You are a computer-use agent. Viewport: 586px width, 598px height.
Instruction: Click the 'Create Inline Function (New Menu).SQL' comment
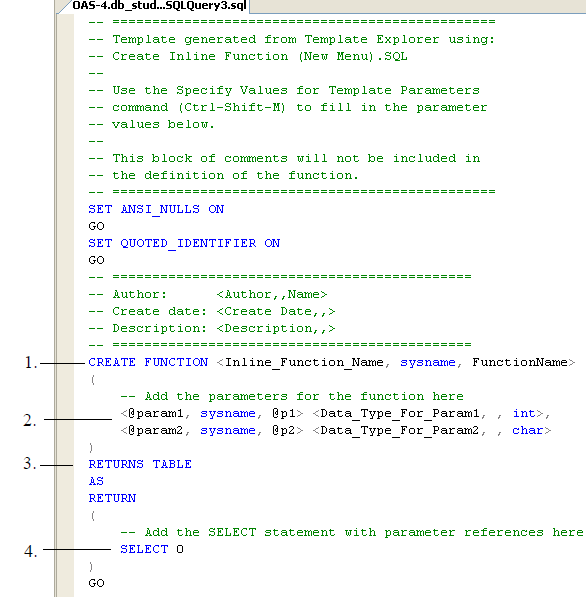tap(248, 56)
